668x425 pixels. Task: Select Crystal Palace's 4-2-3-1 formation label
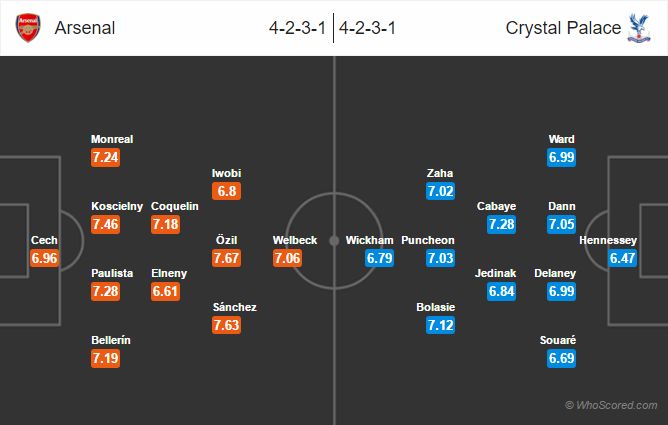click(x=370, y=28)
